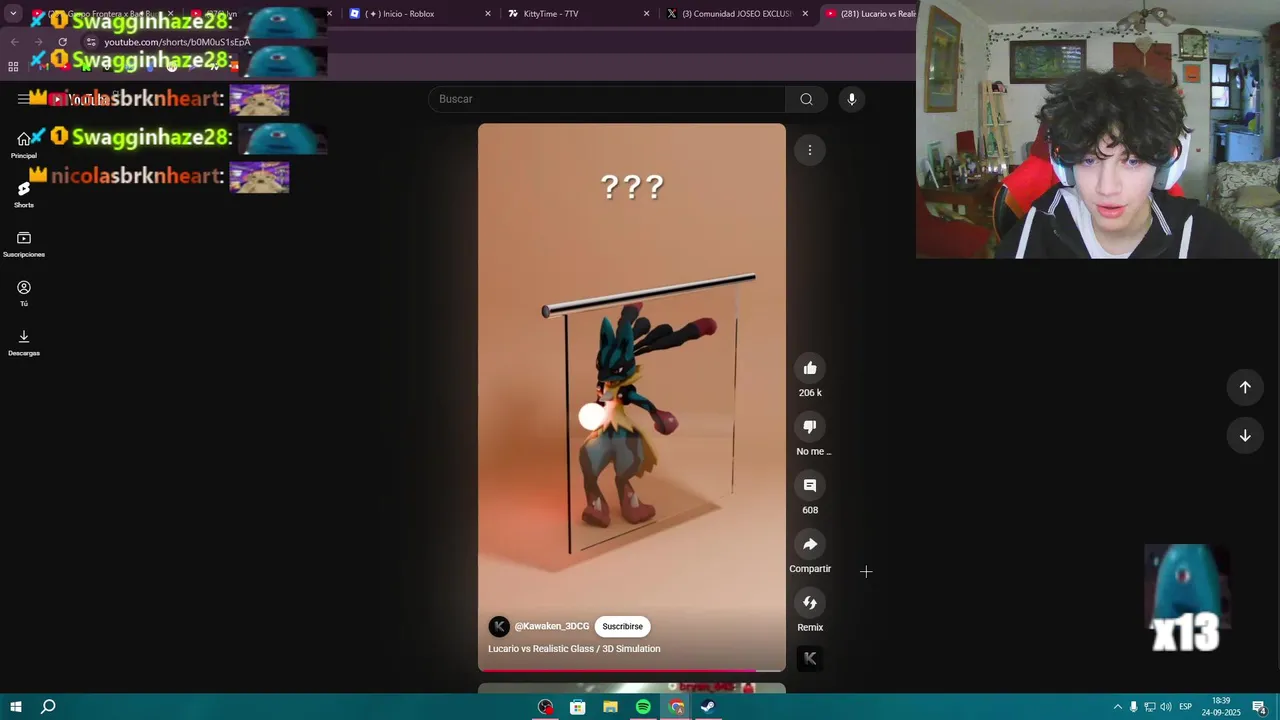Click title Lucario vs Realistic Glass / 3D Simulation
Screen dimensions: 1280x720
574,649
